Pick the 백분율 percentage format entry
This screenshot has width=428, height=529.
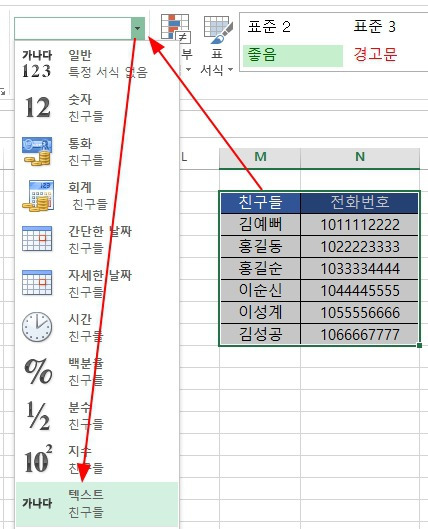[x=97, y=371]
